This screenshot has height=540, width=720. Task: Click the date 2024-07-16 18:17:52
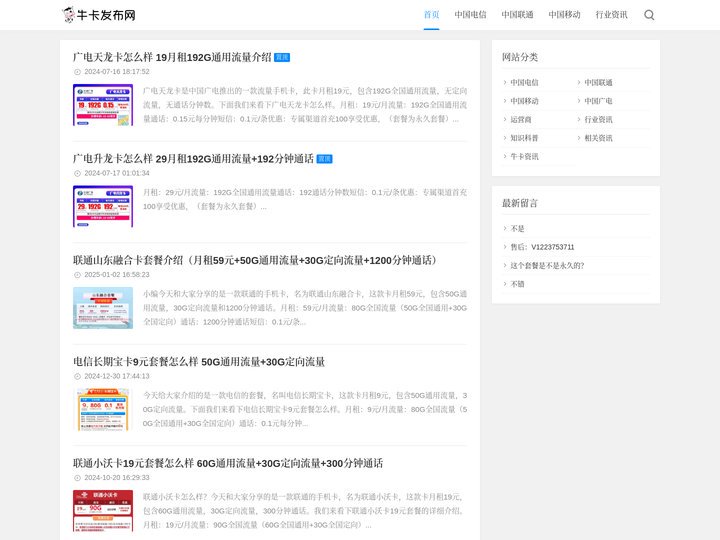(x=117, y=72)
